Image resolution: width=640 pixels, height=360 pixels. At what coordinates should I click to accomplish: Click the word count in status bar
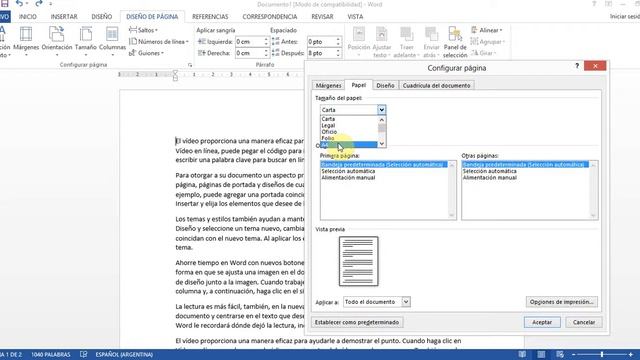(x=51, y=355)
